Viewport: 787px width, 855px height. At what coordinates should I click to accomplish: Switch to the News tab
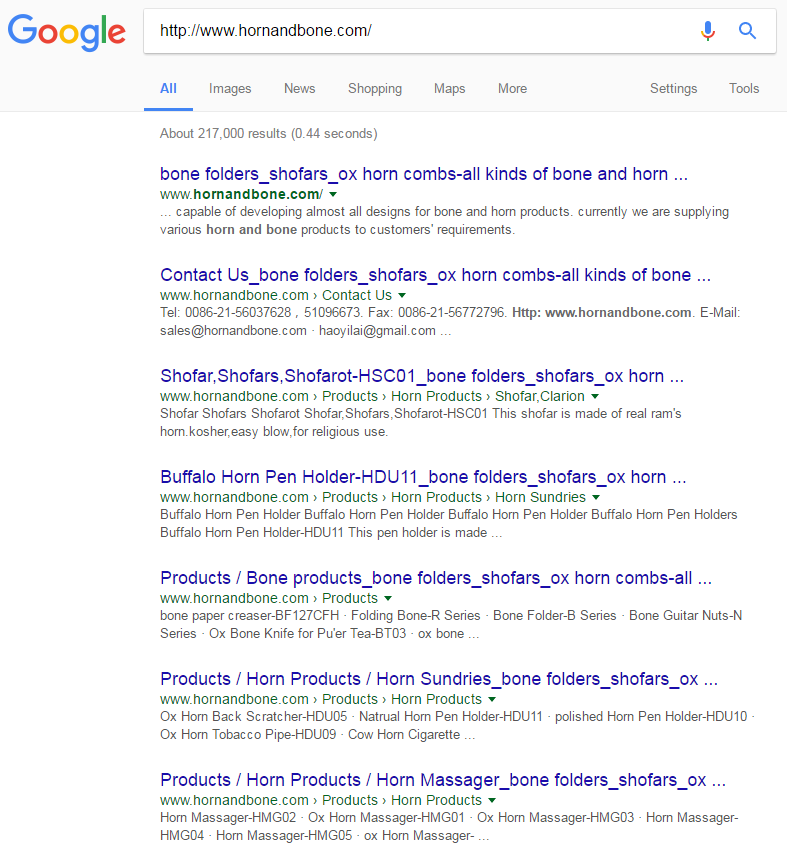click(x=299, y=88)
